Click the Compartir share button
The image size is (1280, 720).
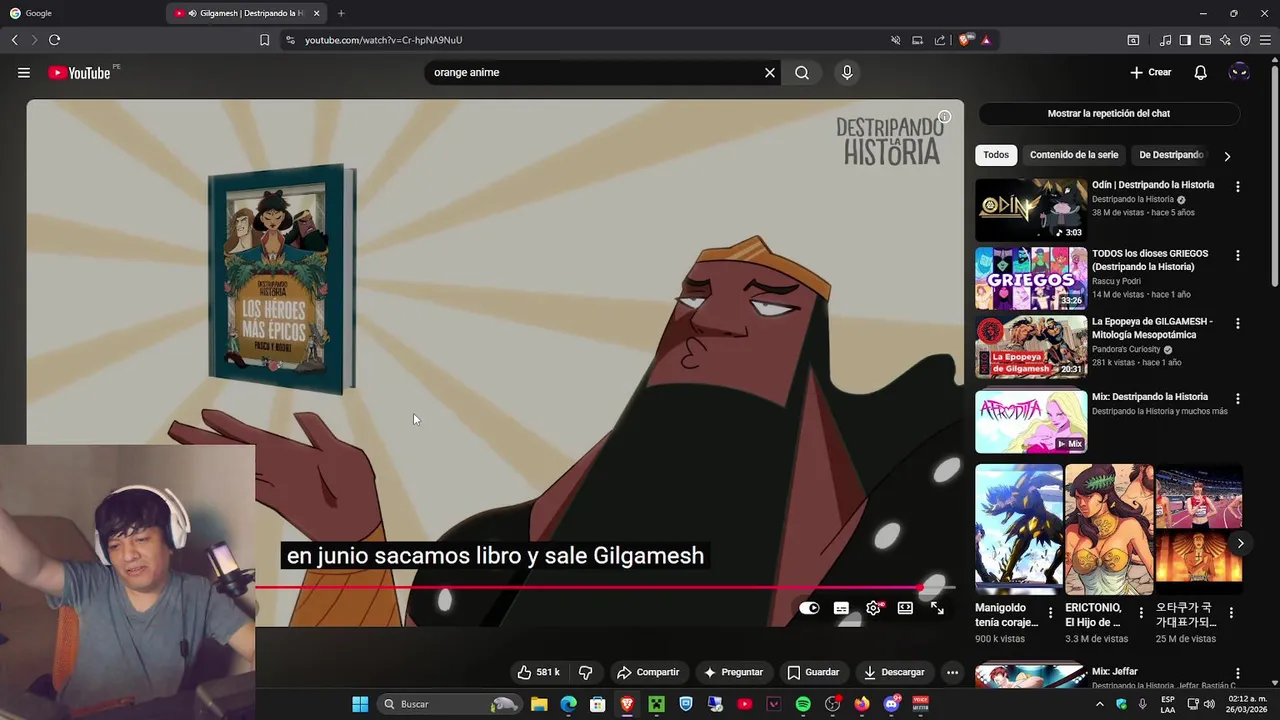coord(648,672)
